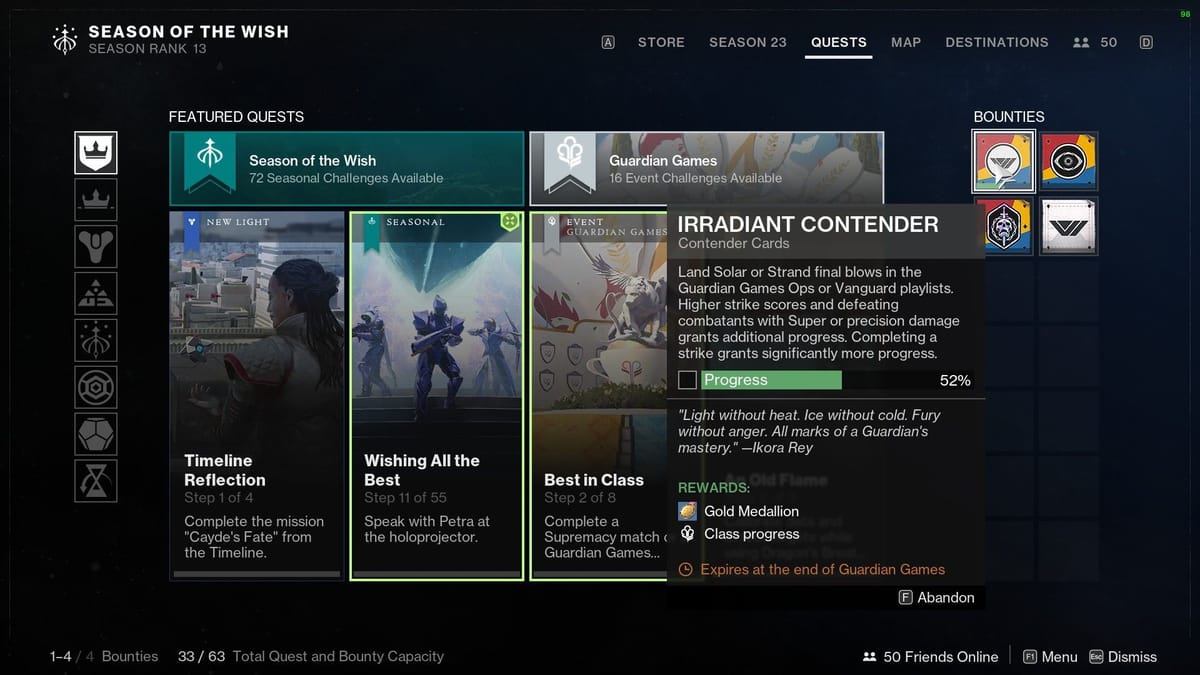Switch to the MAP tab
This screenshot has width=1200, height=675.
click(x=906, y=42)
